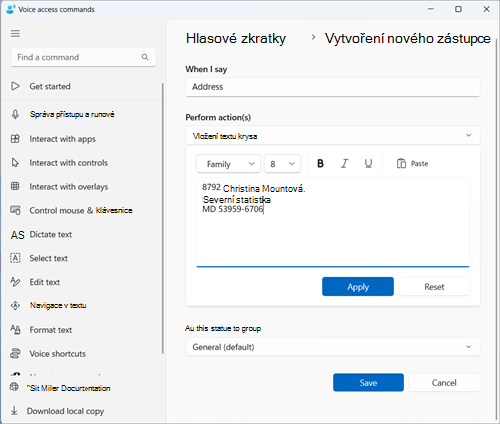Maximize the Voice access commands window

pyautogui.click(x=458, y=9)
